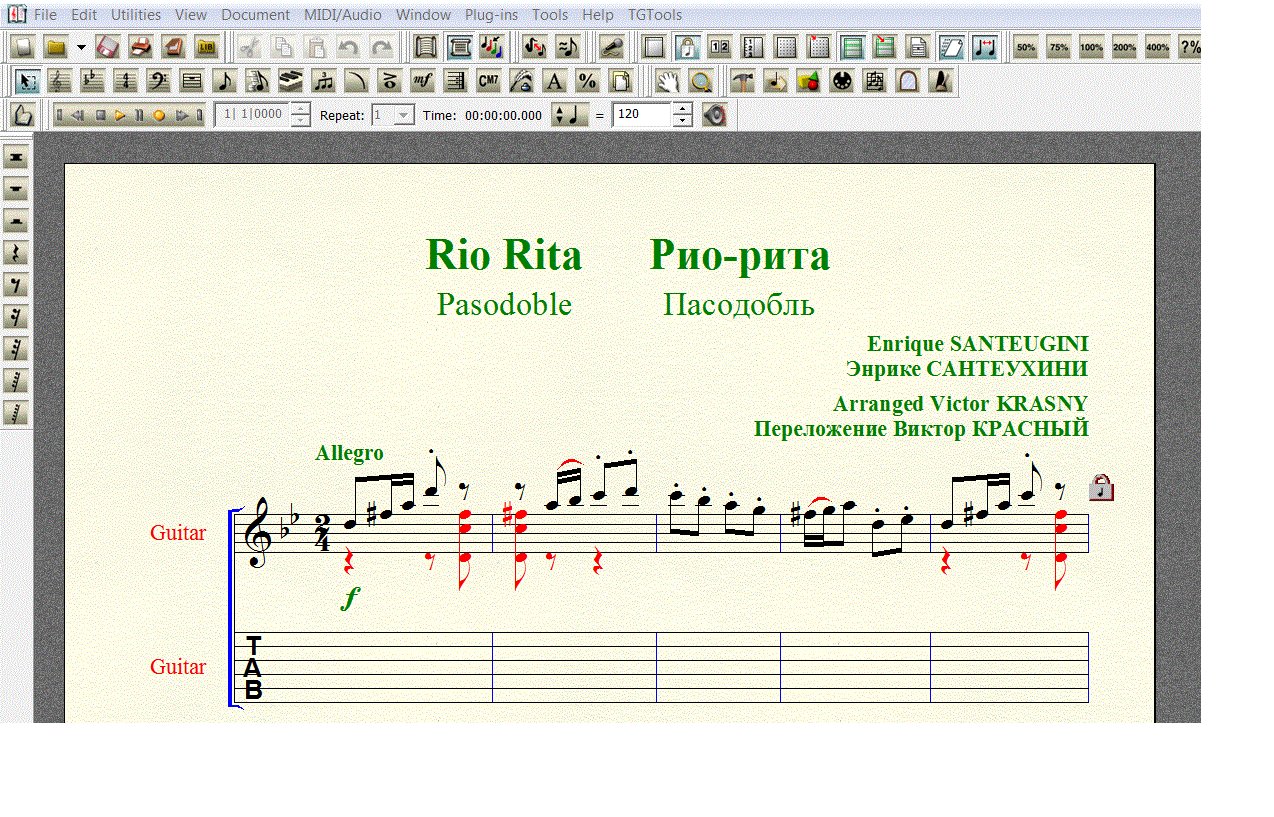
Task: Click the microphone icon
Action: tap(611, 47)
